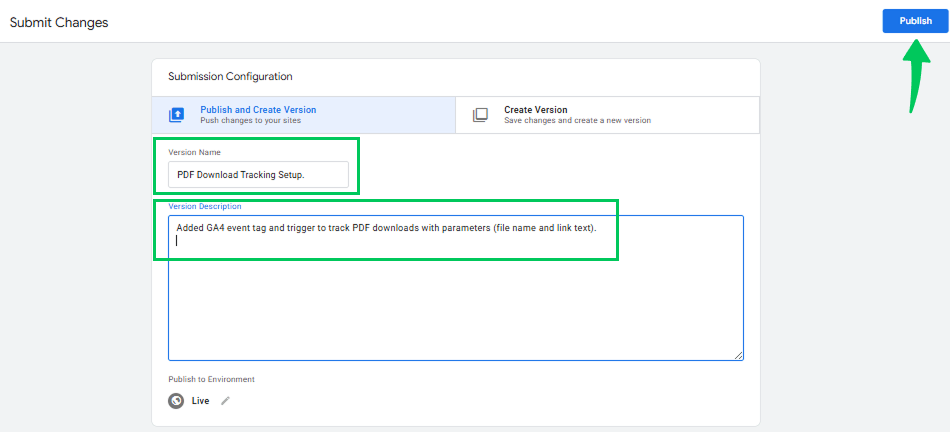950x432 pixels.
Task: Click the description box resize handle corner
Action: 739,356
